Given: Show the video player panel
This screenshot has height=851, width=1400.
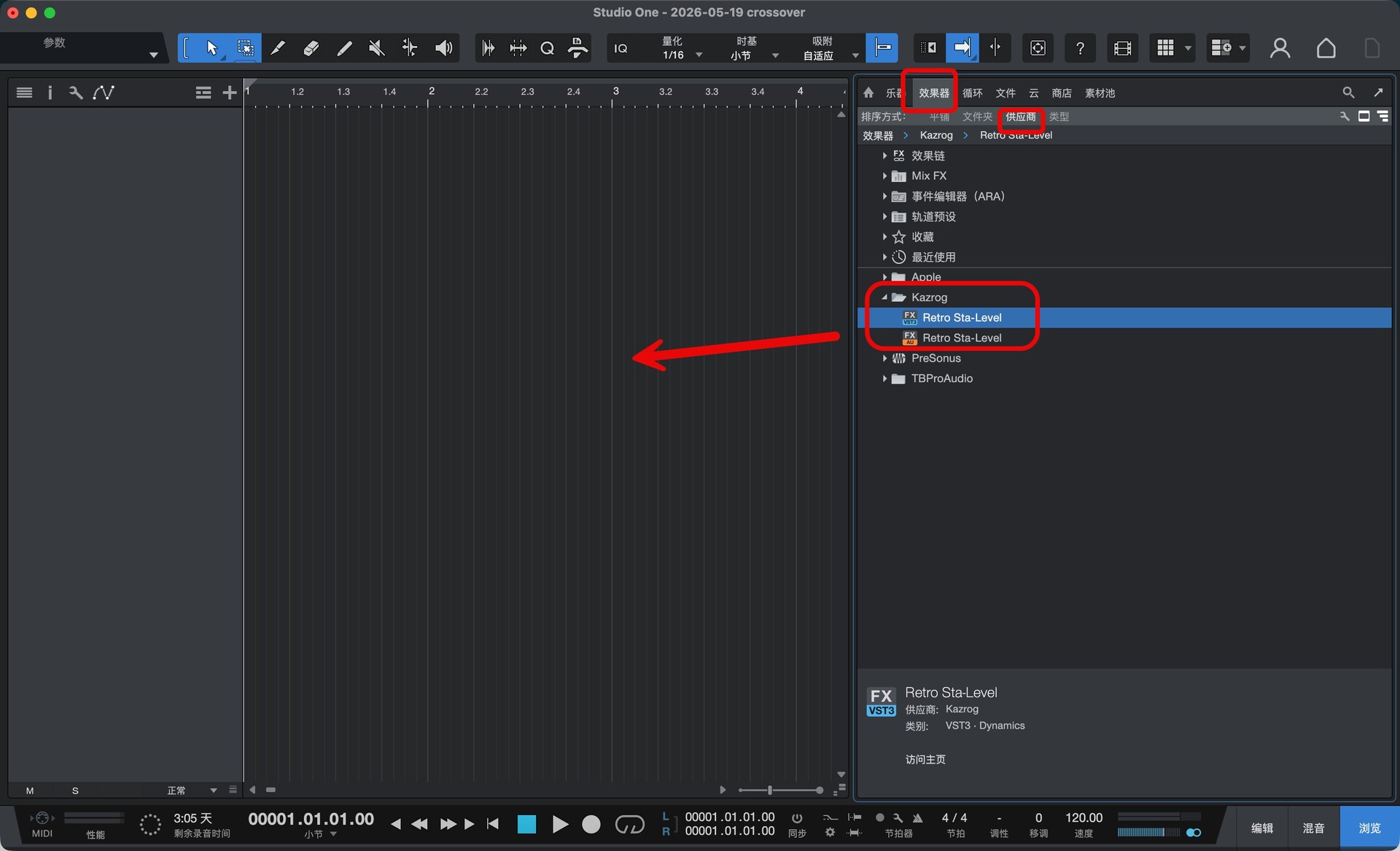Looking at the screenshot, I should point(1122,48).
